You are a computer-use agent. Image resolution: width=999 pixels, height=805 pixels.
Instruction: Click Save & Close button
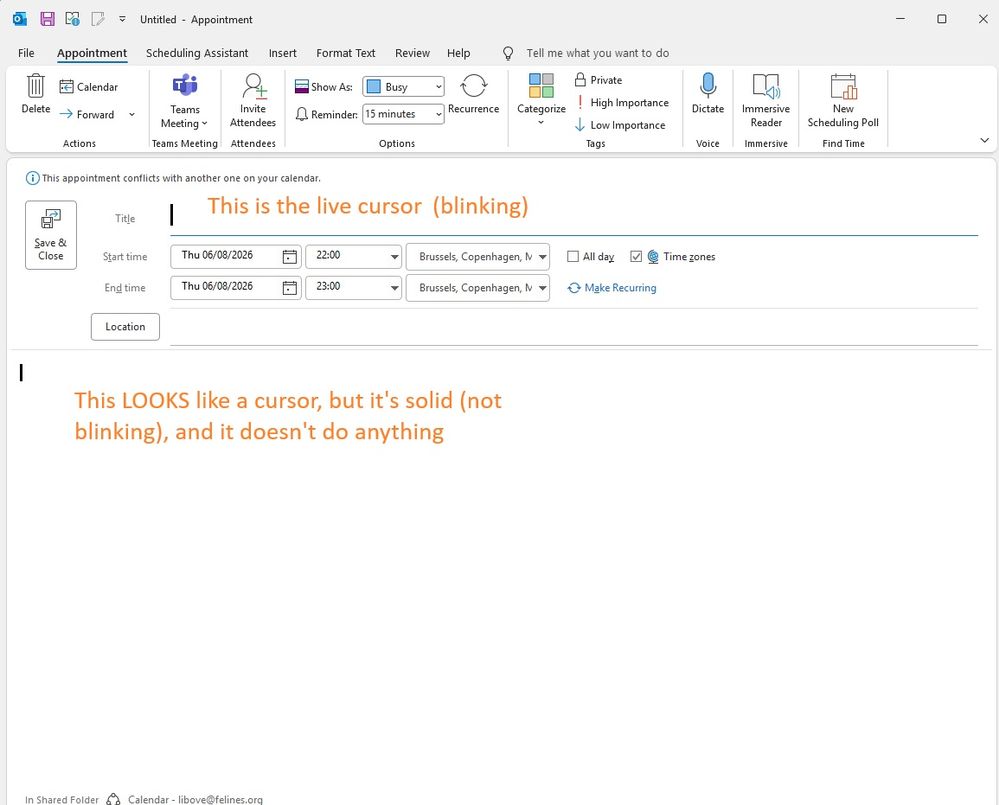[x=51, y=235]
